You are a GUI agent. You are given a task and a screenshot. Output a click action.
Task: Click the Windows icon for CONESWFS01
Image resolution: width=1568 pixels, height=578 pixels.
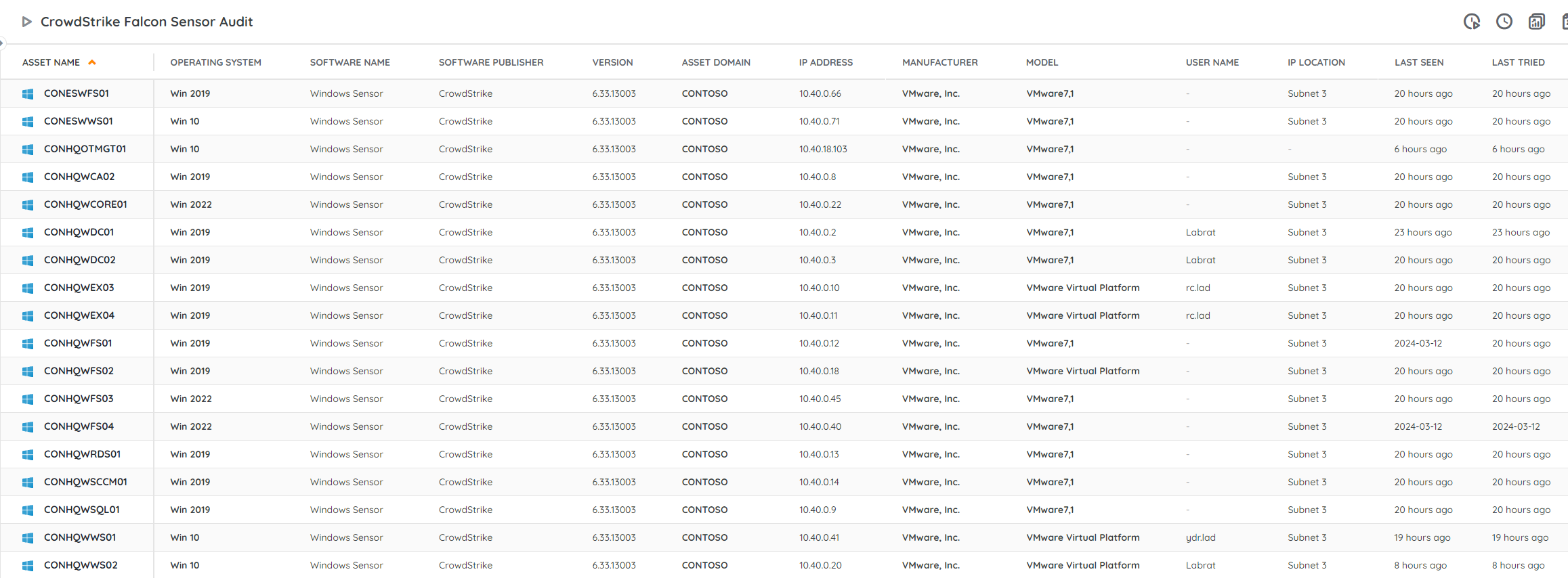(x=28, y=94)
